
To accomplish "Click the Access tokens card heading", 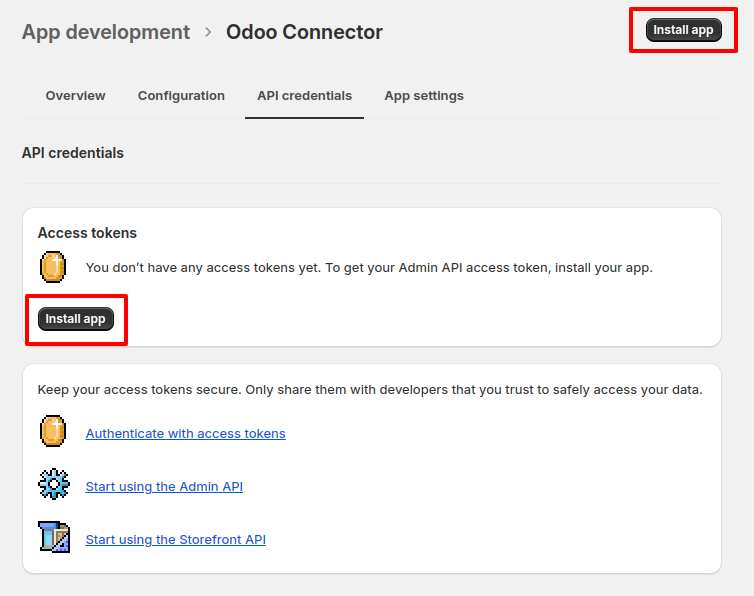I will [87, 233].
